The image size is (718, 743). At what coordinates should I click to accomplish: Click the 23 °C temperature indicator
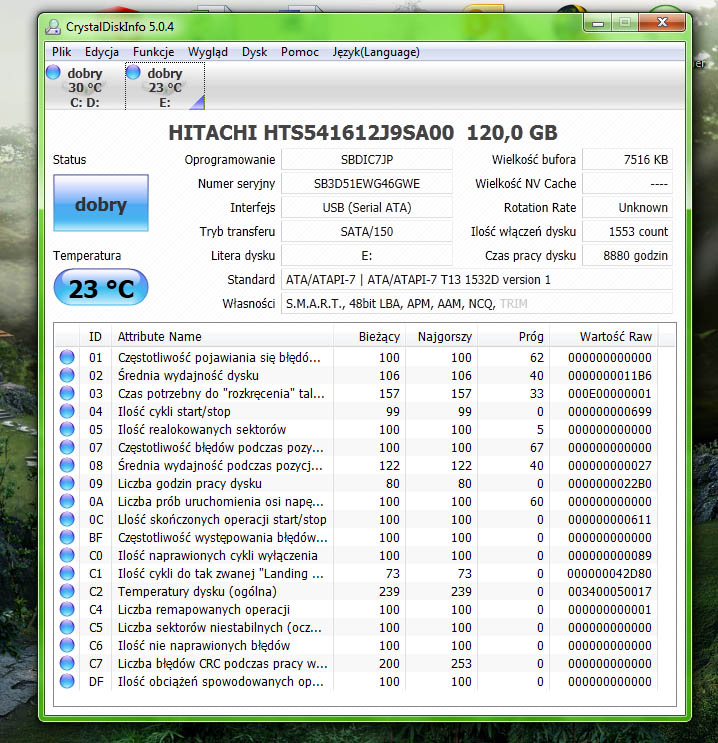(101, 288)
